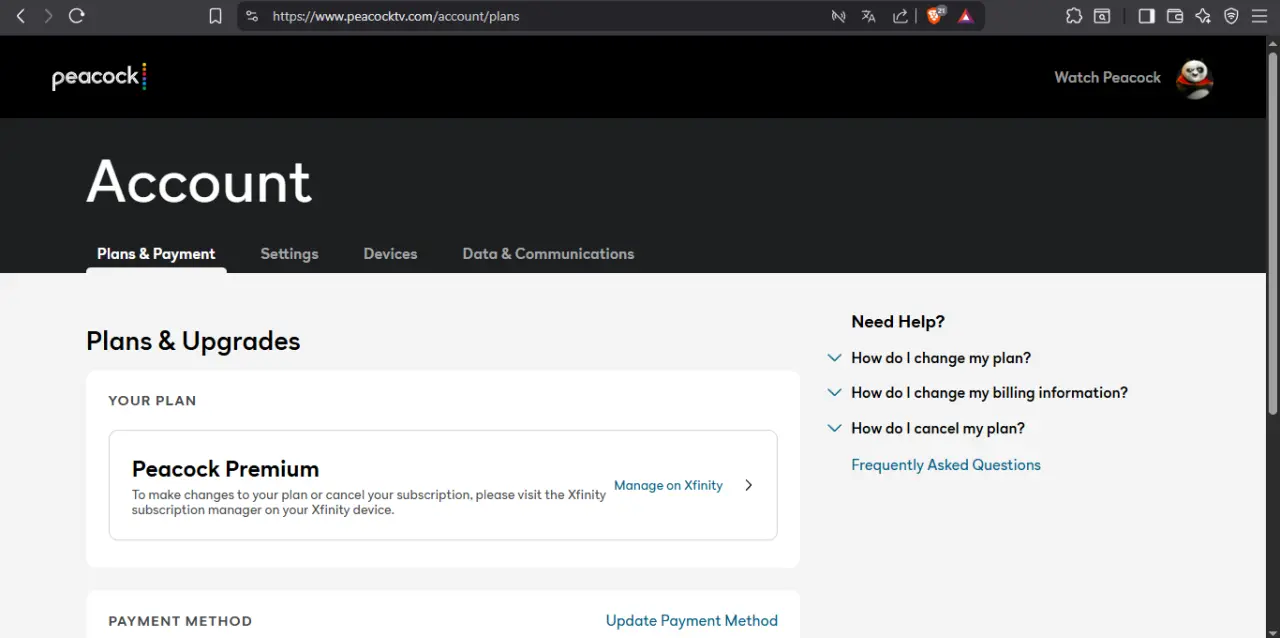Open the Devices tab
Viewport: 1280px width, 638px height.
pyautogui.click(x=390, y=254)
